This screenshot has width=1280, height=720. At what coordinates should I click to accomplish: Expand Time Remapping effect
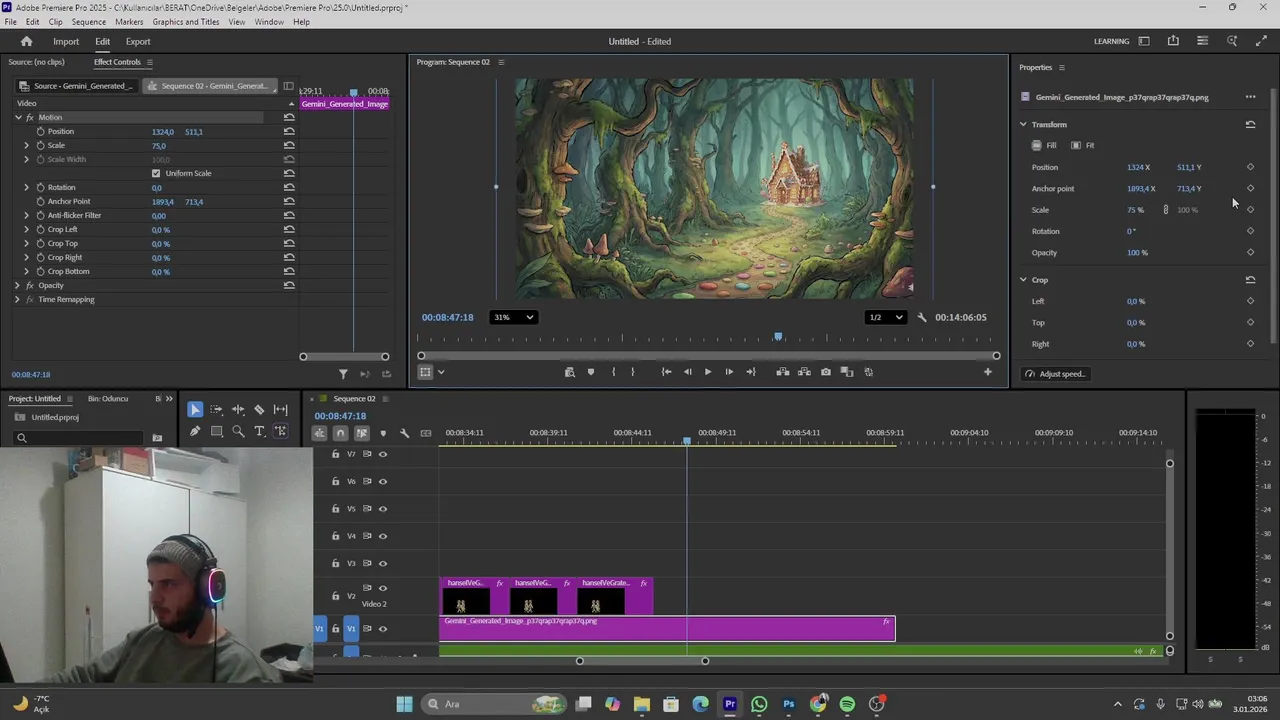coord(17,299)
